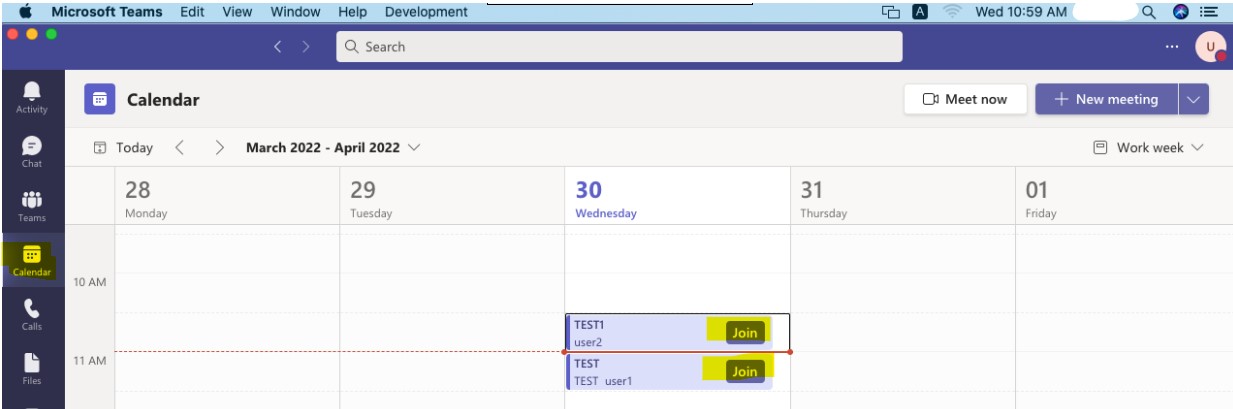Screen dimensions: 1233x409
Task: Go to previous week with left chevron
Action: pos(180,147)
